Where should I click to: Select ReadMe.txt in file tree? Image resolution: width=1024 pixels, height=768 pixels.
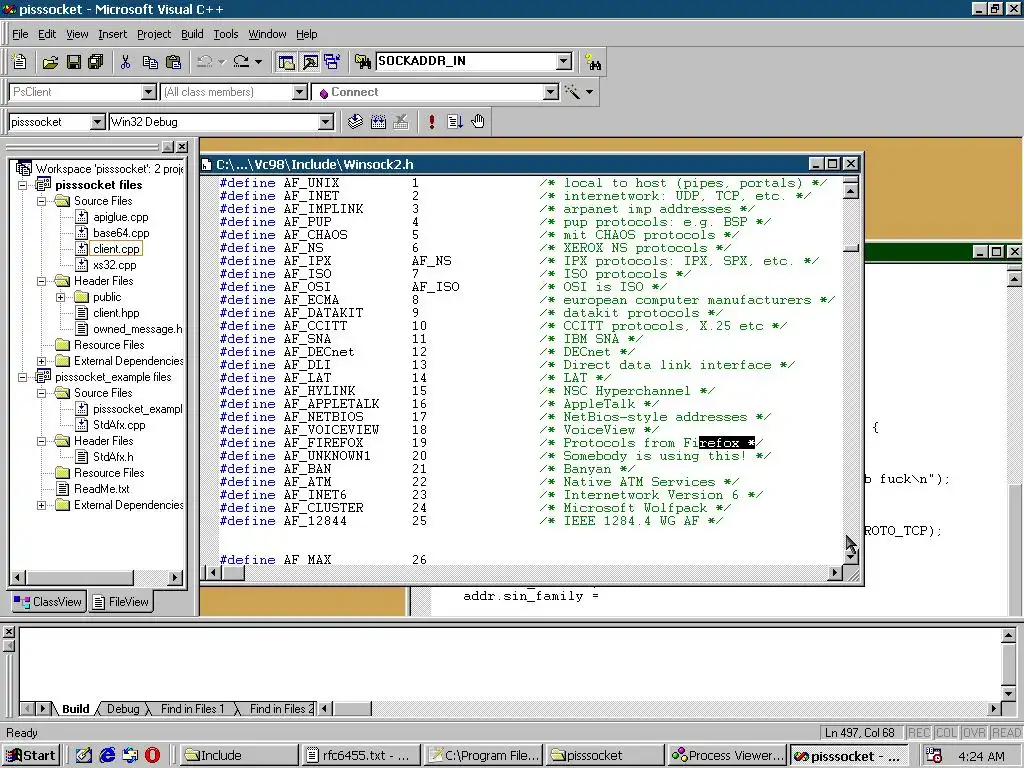101,489
